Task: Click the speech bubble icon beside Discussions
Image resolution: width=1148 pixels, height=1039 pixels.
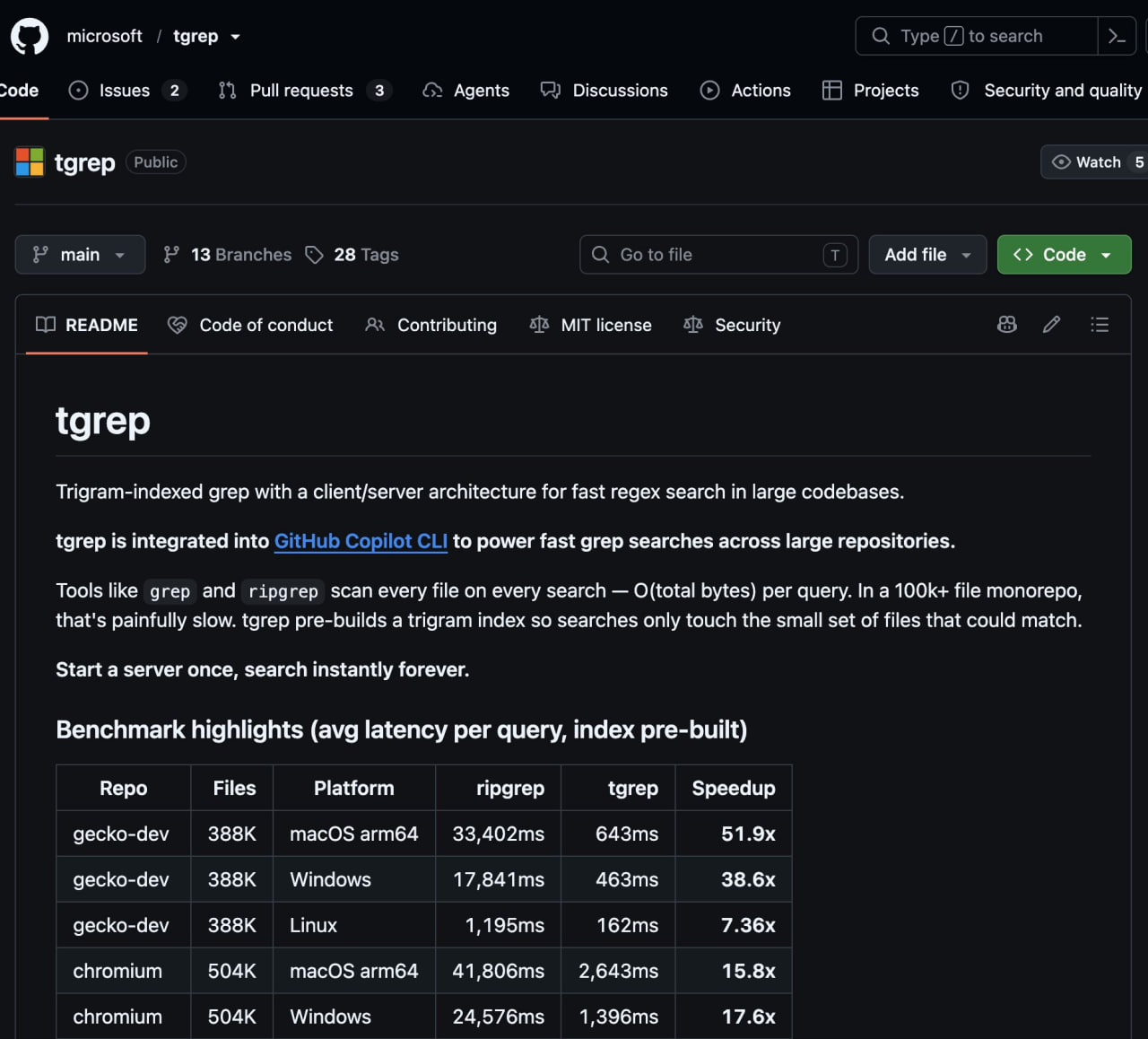Action: (550, 91)
